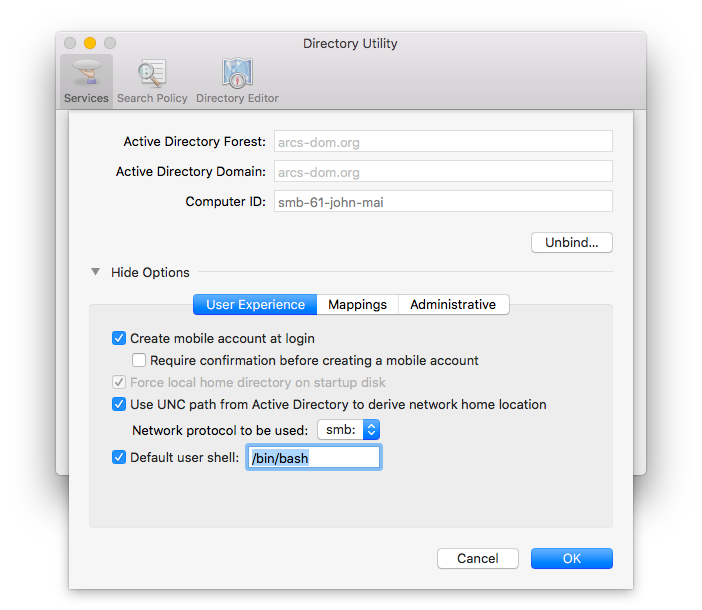Switch to the Mappings tab
The height and width of the screenshot is (610, 702).
(x=357, y=304)
